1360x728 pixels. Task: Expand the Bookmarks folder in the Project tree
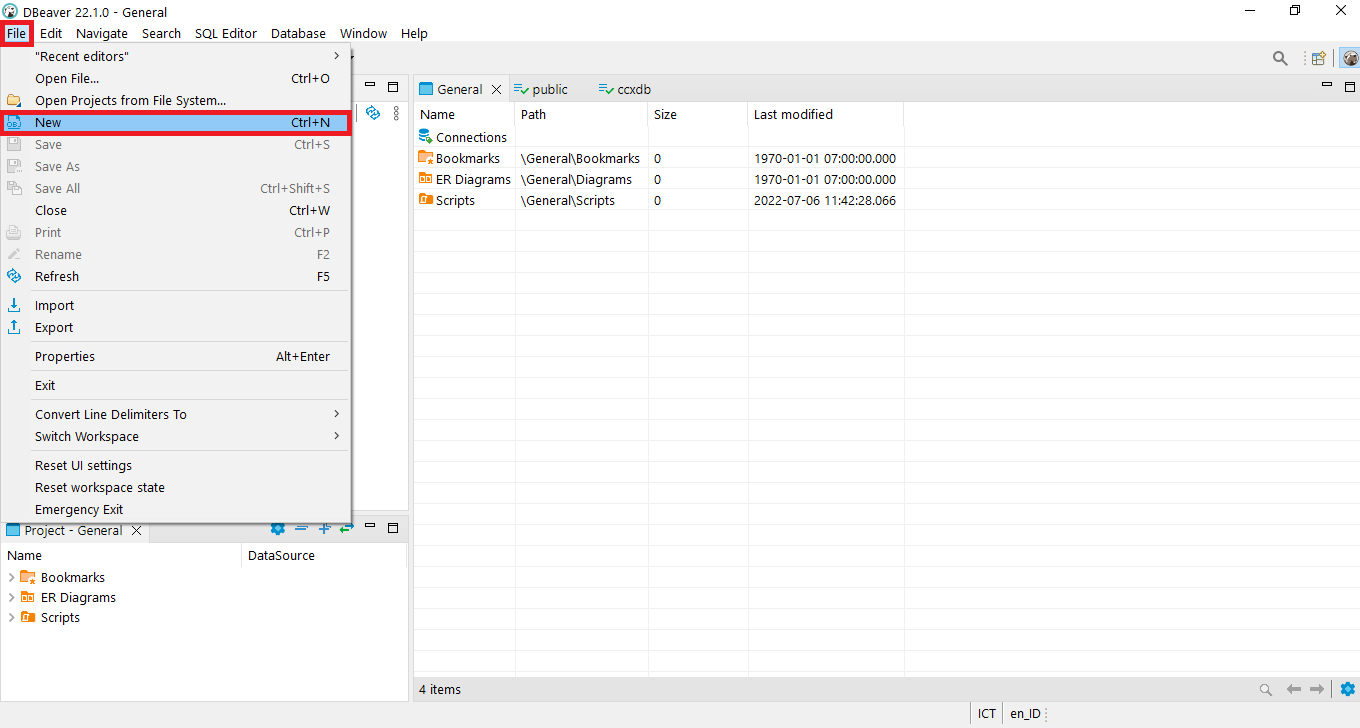click(x=12, y=577)
